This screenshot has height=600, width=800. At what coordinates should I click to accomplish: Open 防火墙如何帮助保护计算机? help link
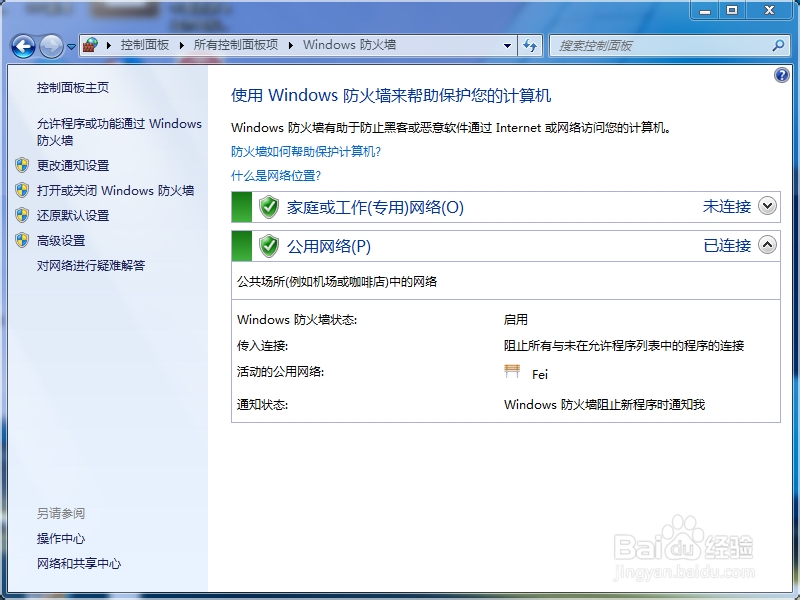tap(306, 152)
